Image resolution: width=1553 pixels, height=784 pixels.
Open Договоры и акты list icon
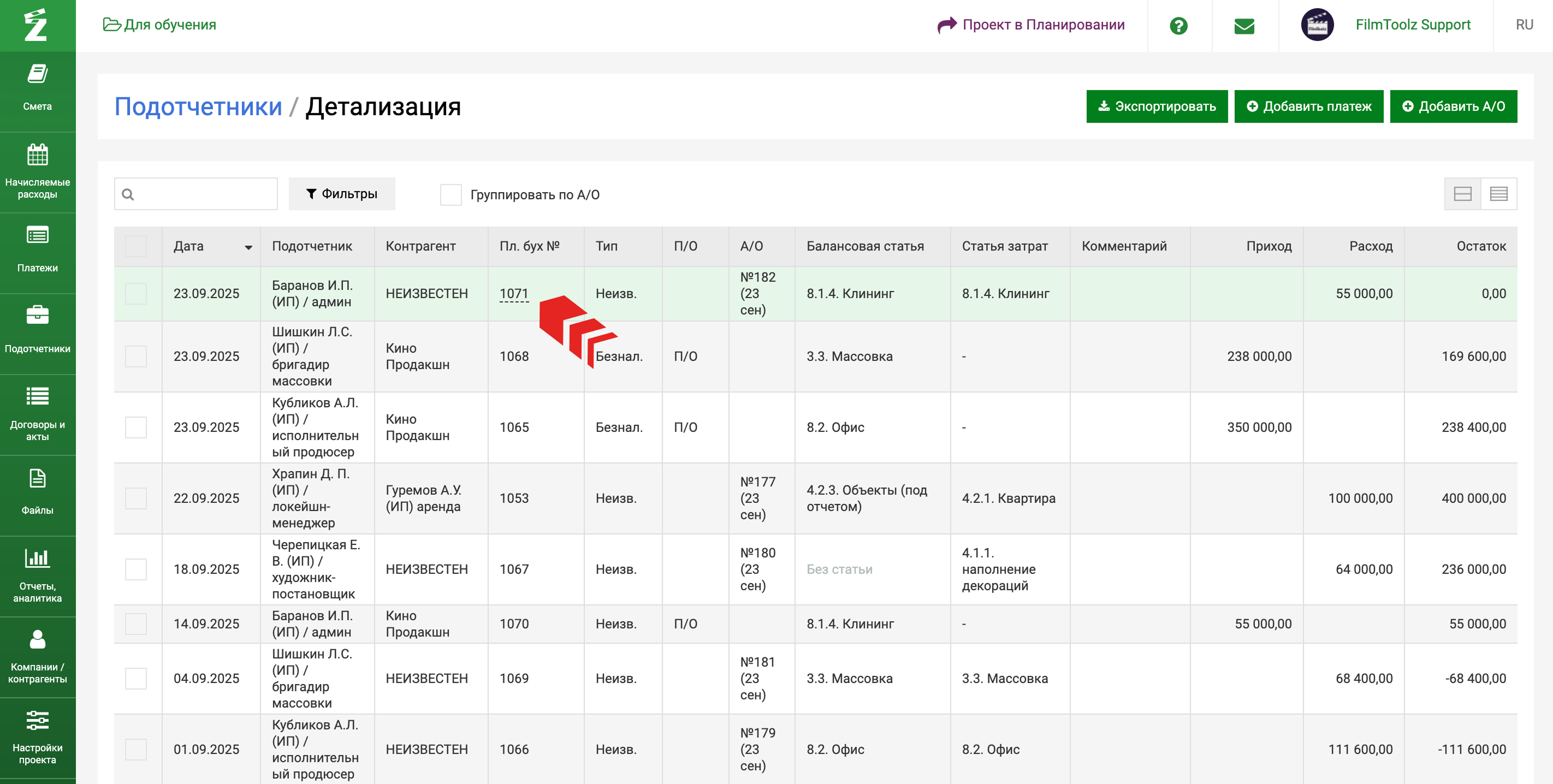[37, 396]
